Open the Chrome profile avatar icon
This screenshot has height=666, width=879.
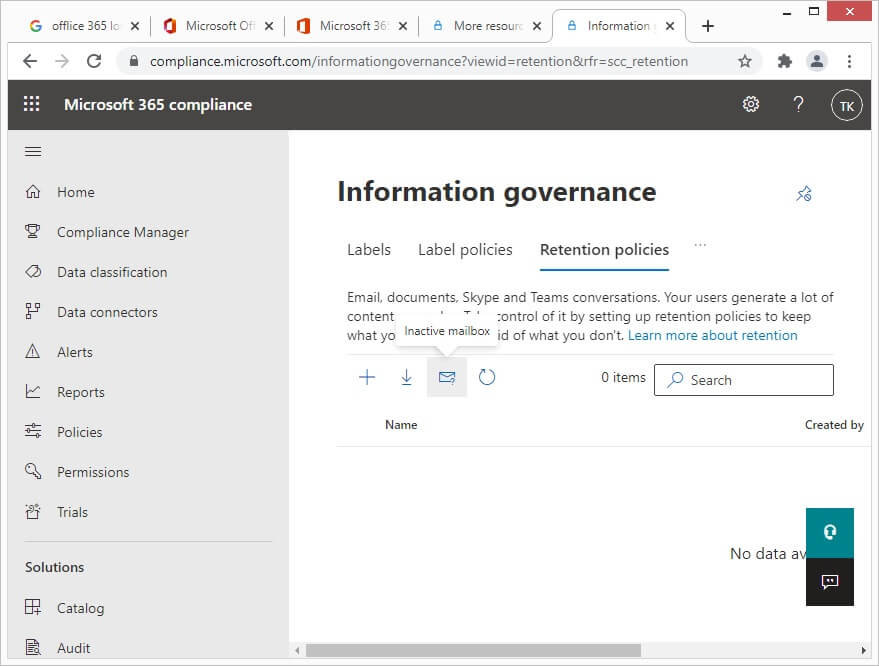pyautogui.click(x=817, y=61)
